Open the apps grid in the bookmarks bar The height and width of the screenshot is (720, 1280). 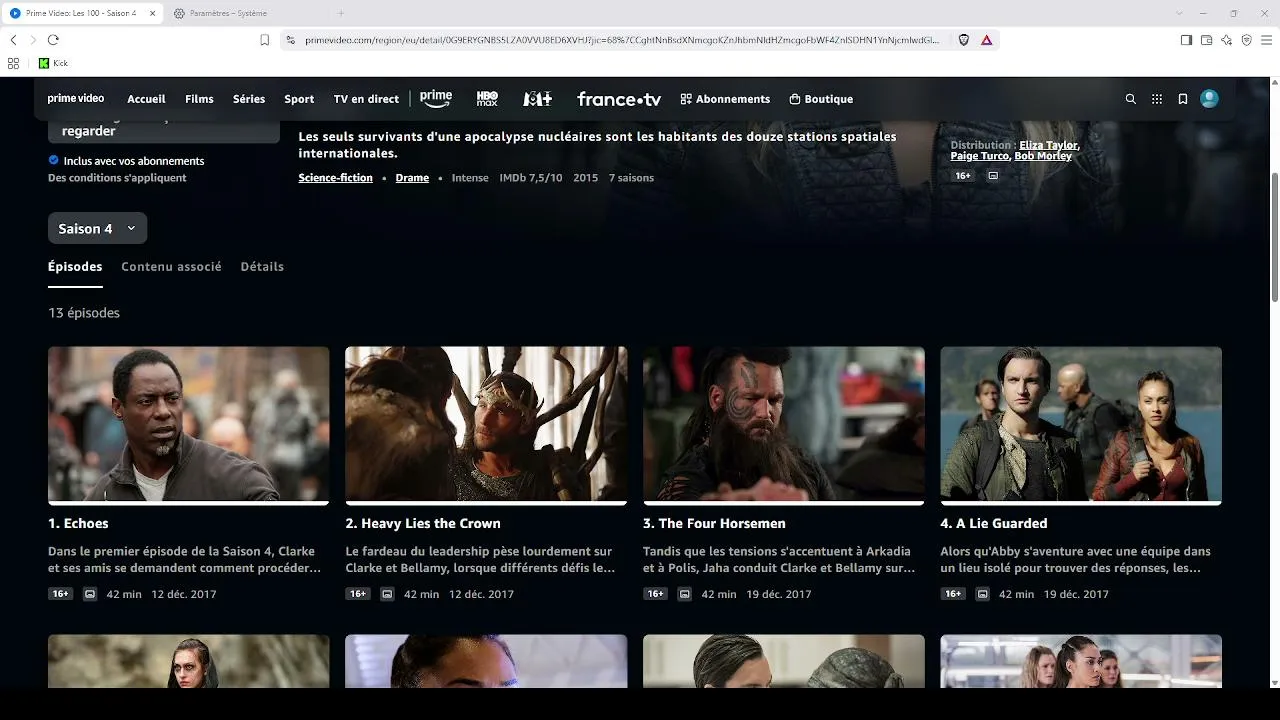pyautogui.click(x=13, y=63)
